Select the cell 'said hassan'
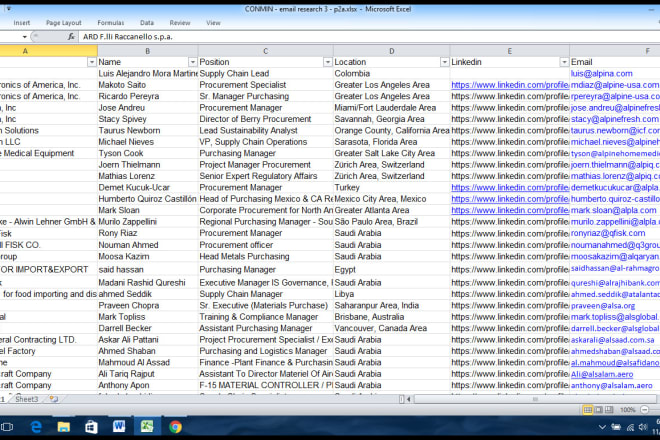The image size is (660, 440). [148, 269]
